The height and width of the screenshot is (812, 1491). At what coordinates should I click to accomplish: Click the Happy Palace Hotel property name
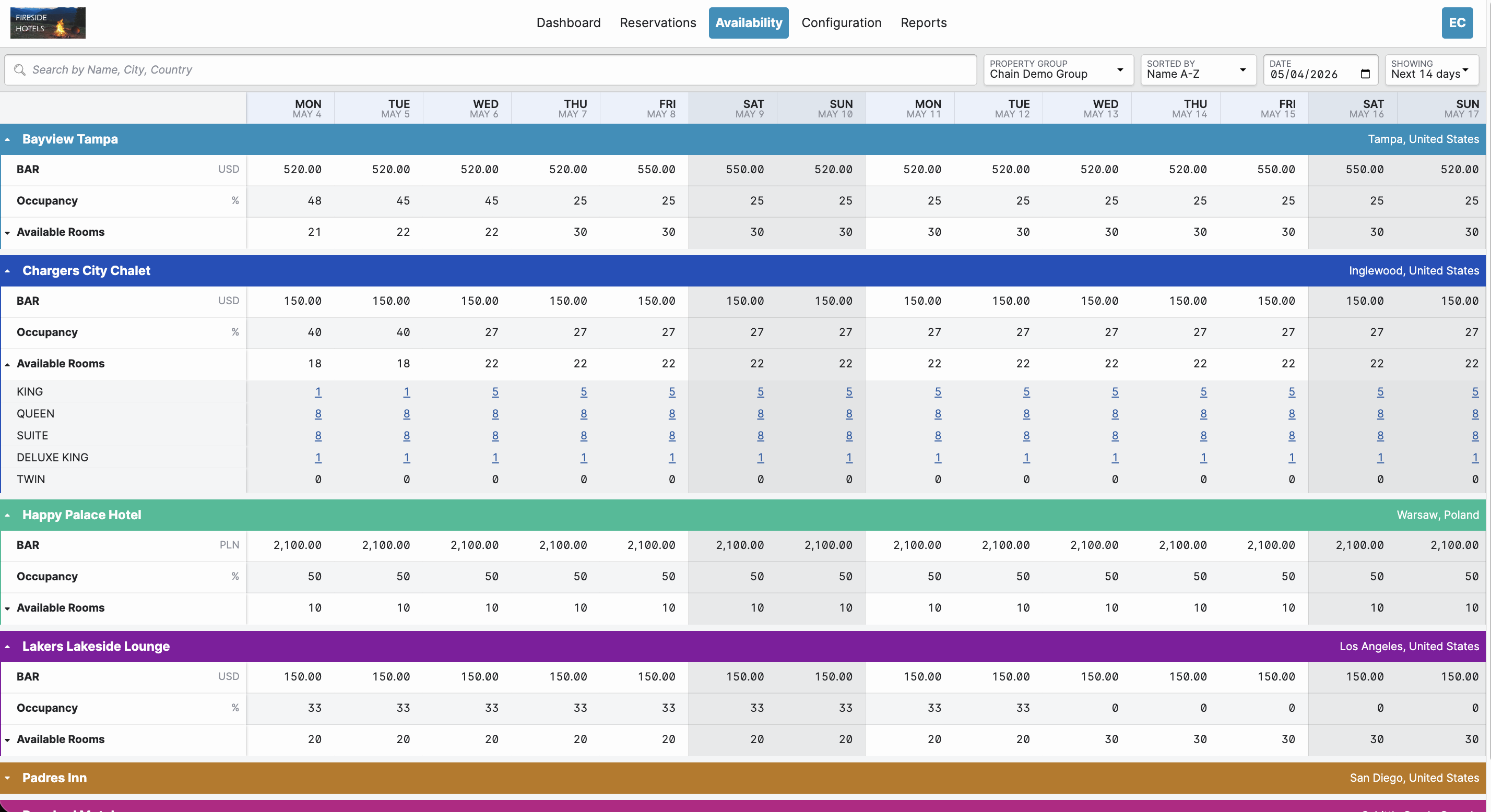pos(81,515)
